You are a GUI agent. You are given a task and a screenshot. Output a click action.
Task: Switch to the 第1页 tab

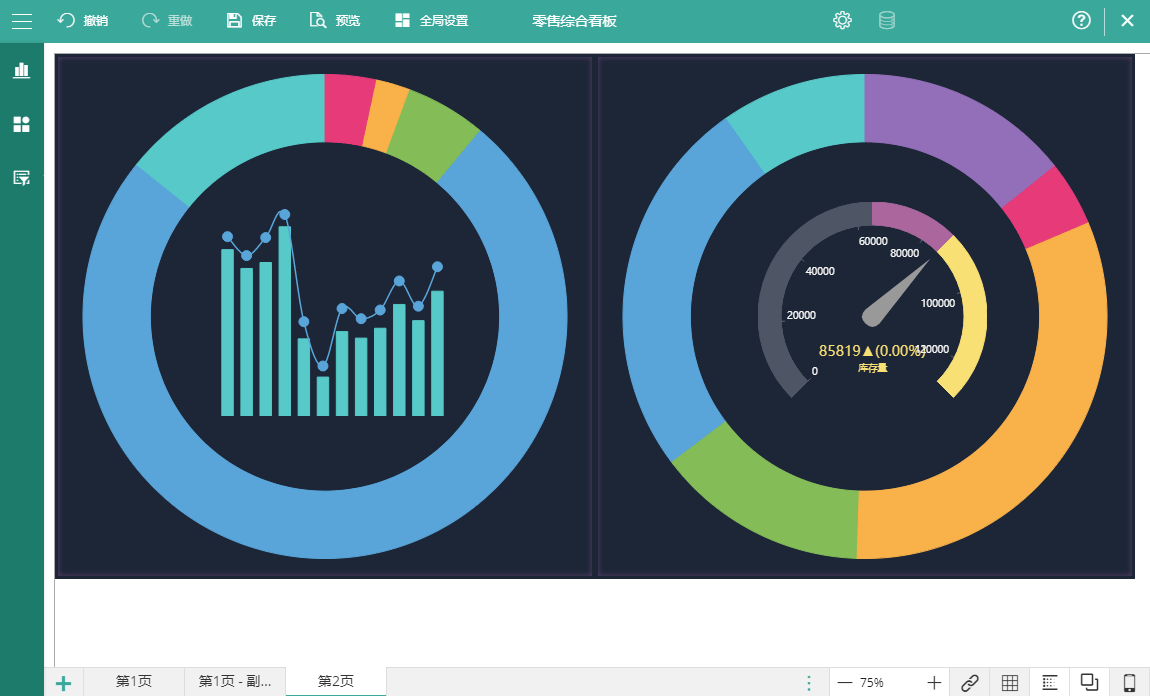tap(133, 681)
